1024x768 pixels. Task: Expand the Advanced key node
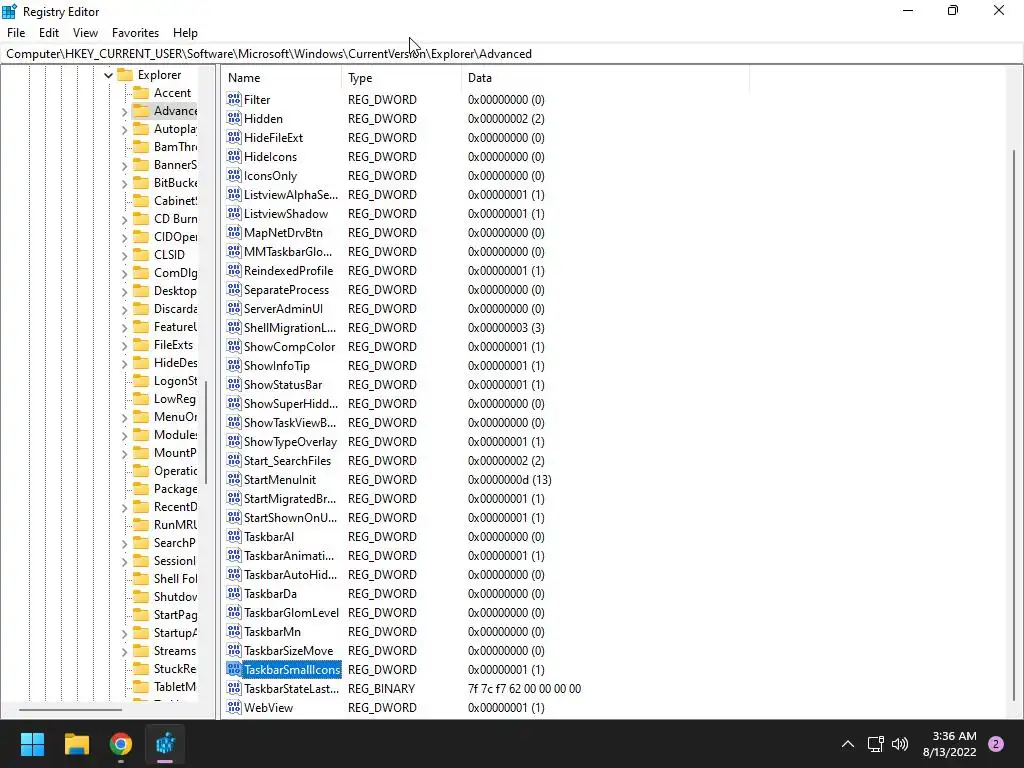coord(124,111)
